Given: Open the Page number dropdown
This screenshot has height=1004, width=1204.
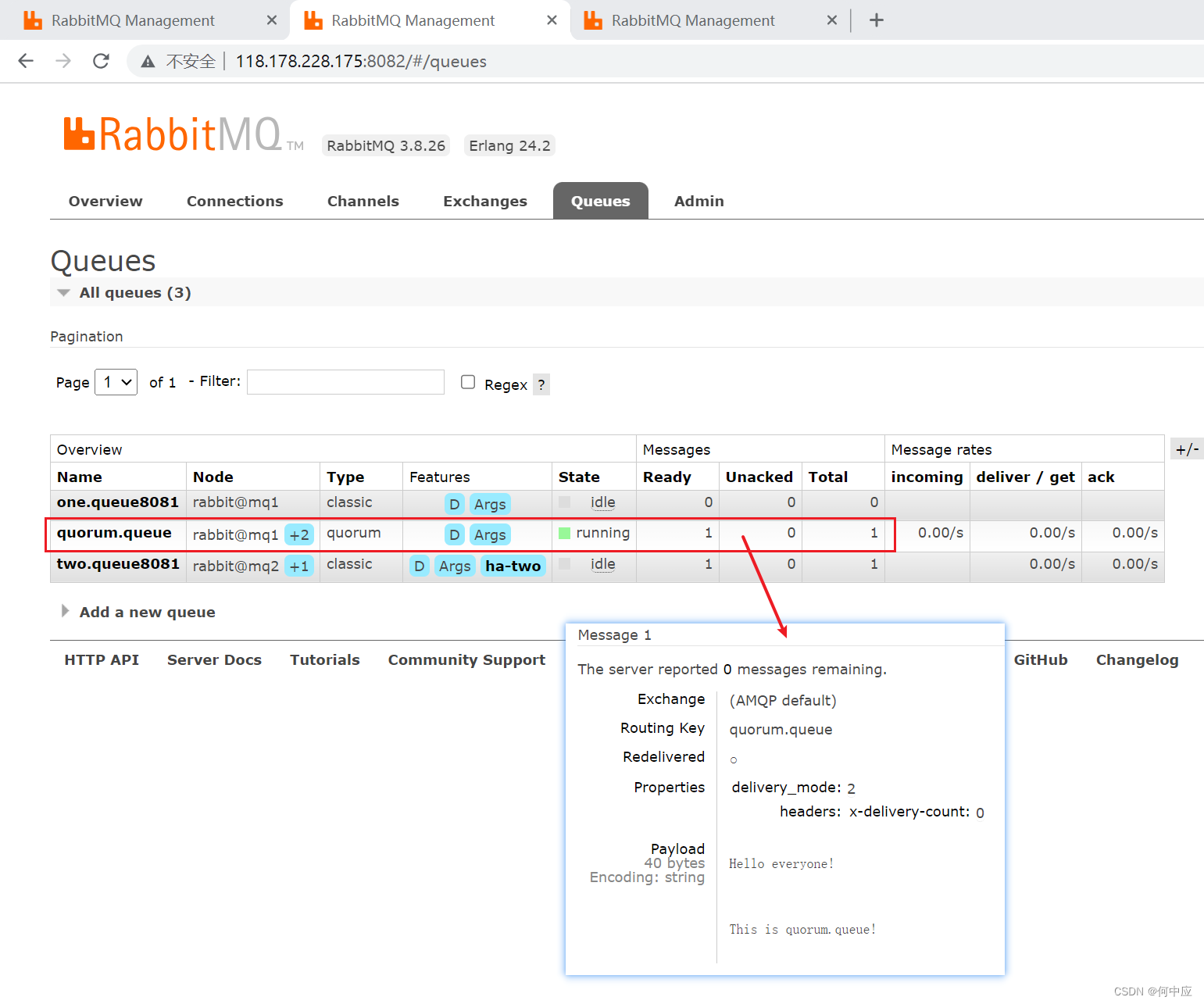Looking at the screenshot, I should tap(116, 382).
